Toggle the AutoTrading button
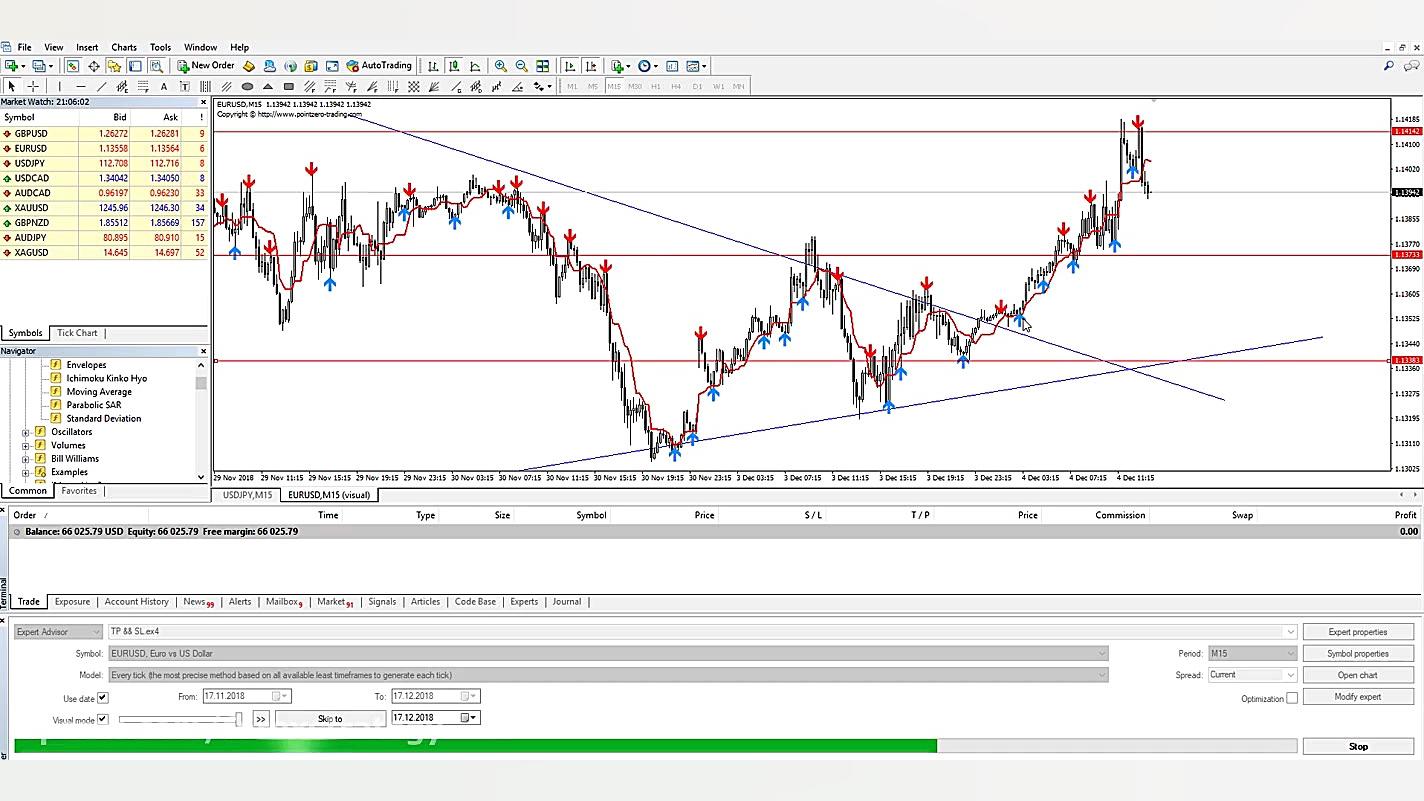 pyautogui.click(x=379, y=66)
